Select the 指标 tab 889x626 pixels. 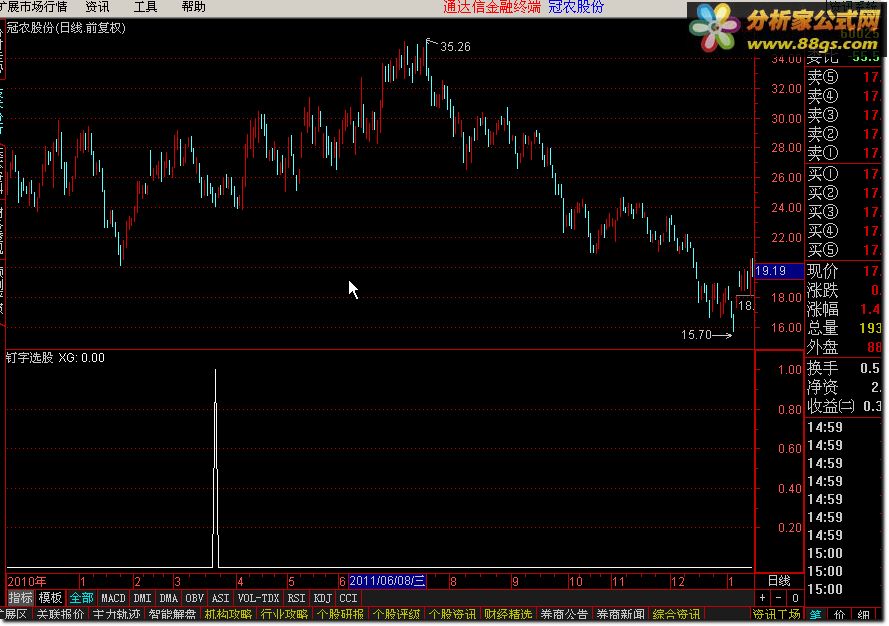click(20, 598)
